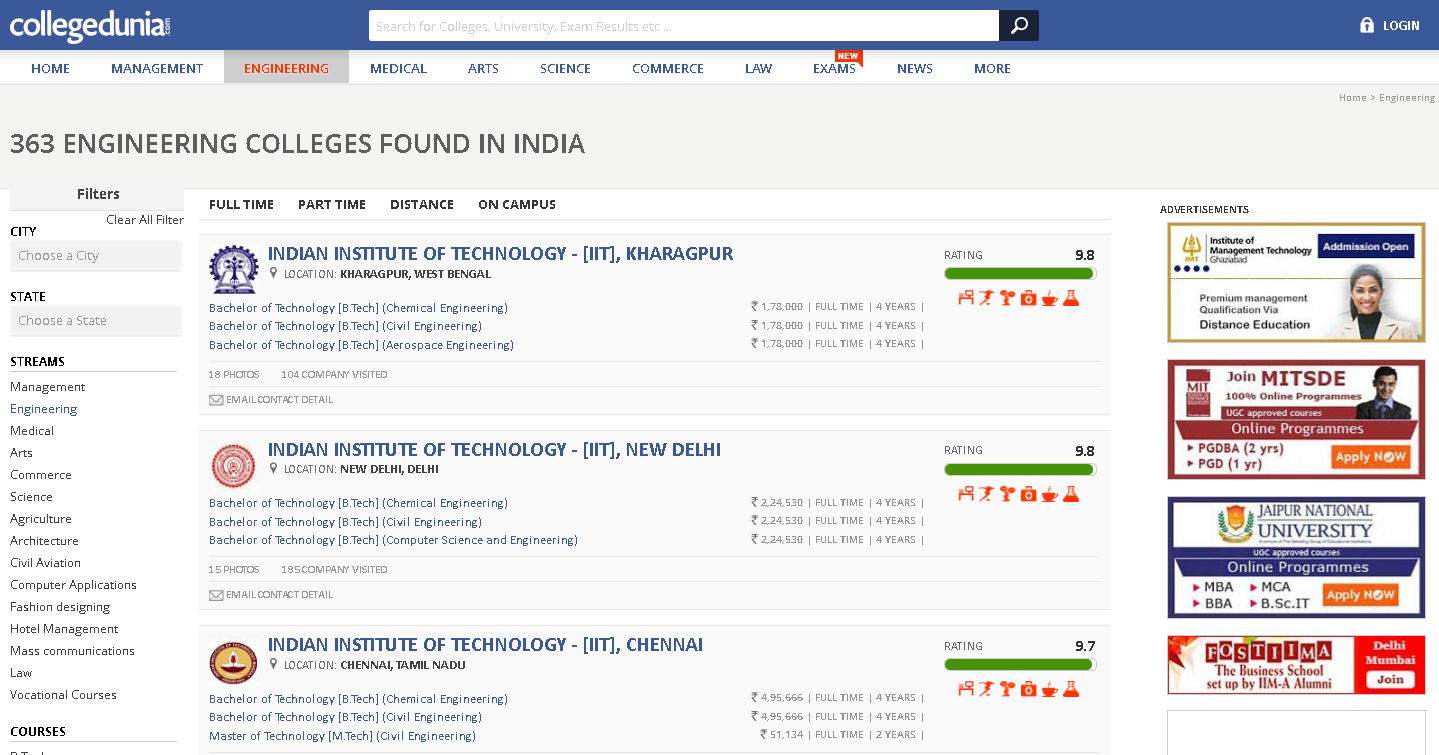Switch to the PART TIME tab
The width and height of the screenshot is (1439, 755).
coord(332,204)
